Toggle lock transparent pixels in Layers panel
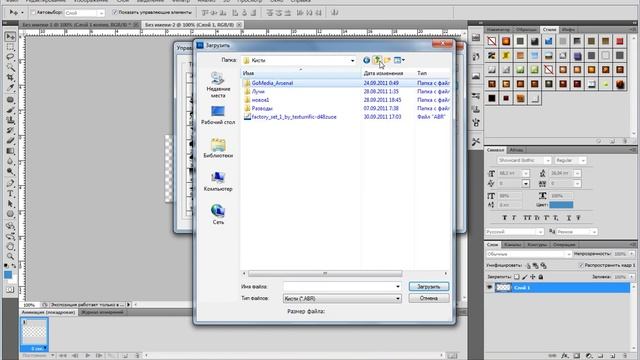640x360 pixels. point(517,277)
